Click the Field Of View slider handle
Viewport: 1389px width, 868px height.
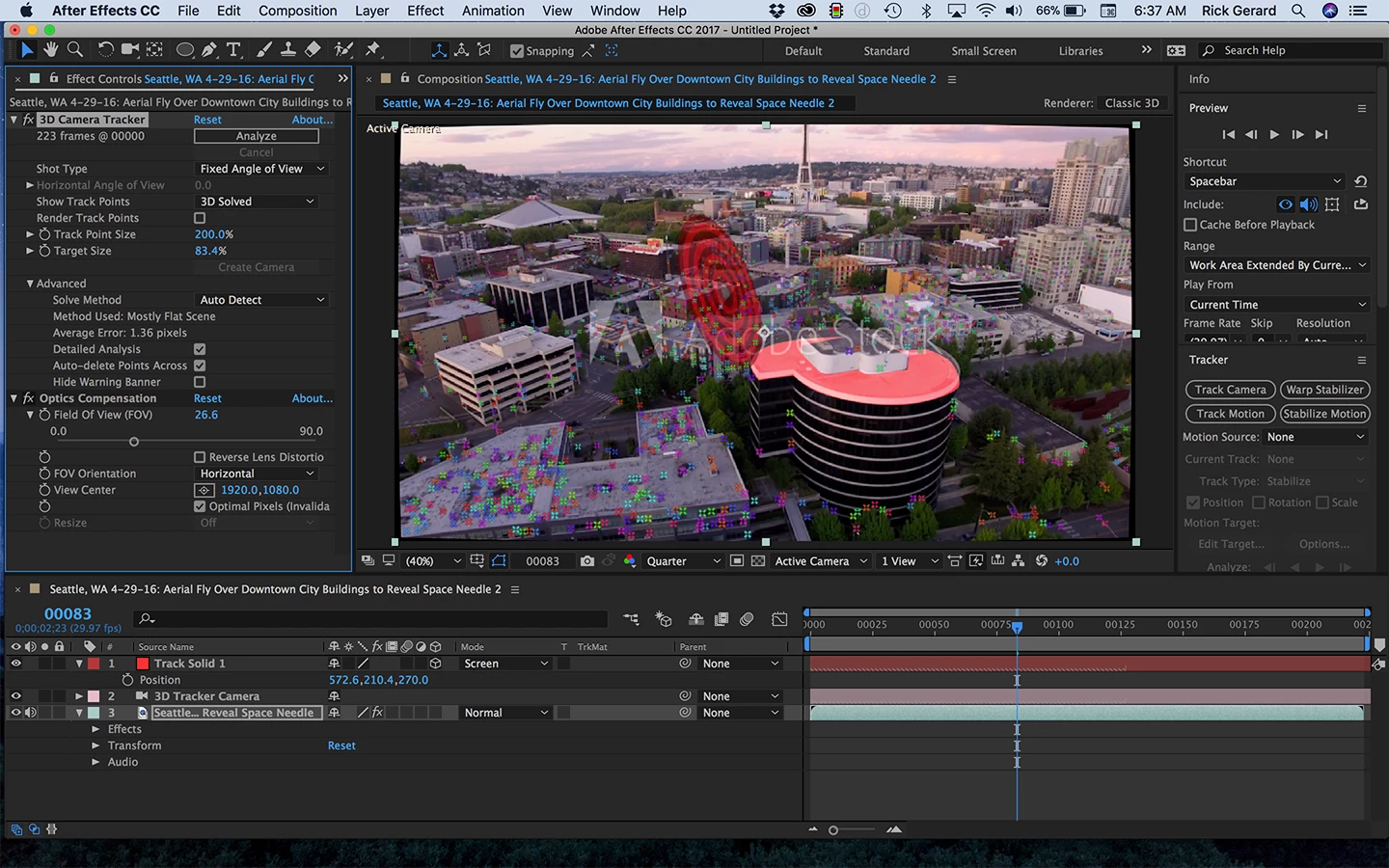[x=134, y=442]
